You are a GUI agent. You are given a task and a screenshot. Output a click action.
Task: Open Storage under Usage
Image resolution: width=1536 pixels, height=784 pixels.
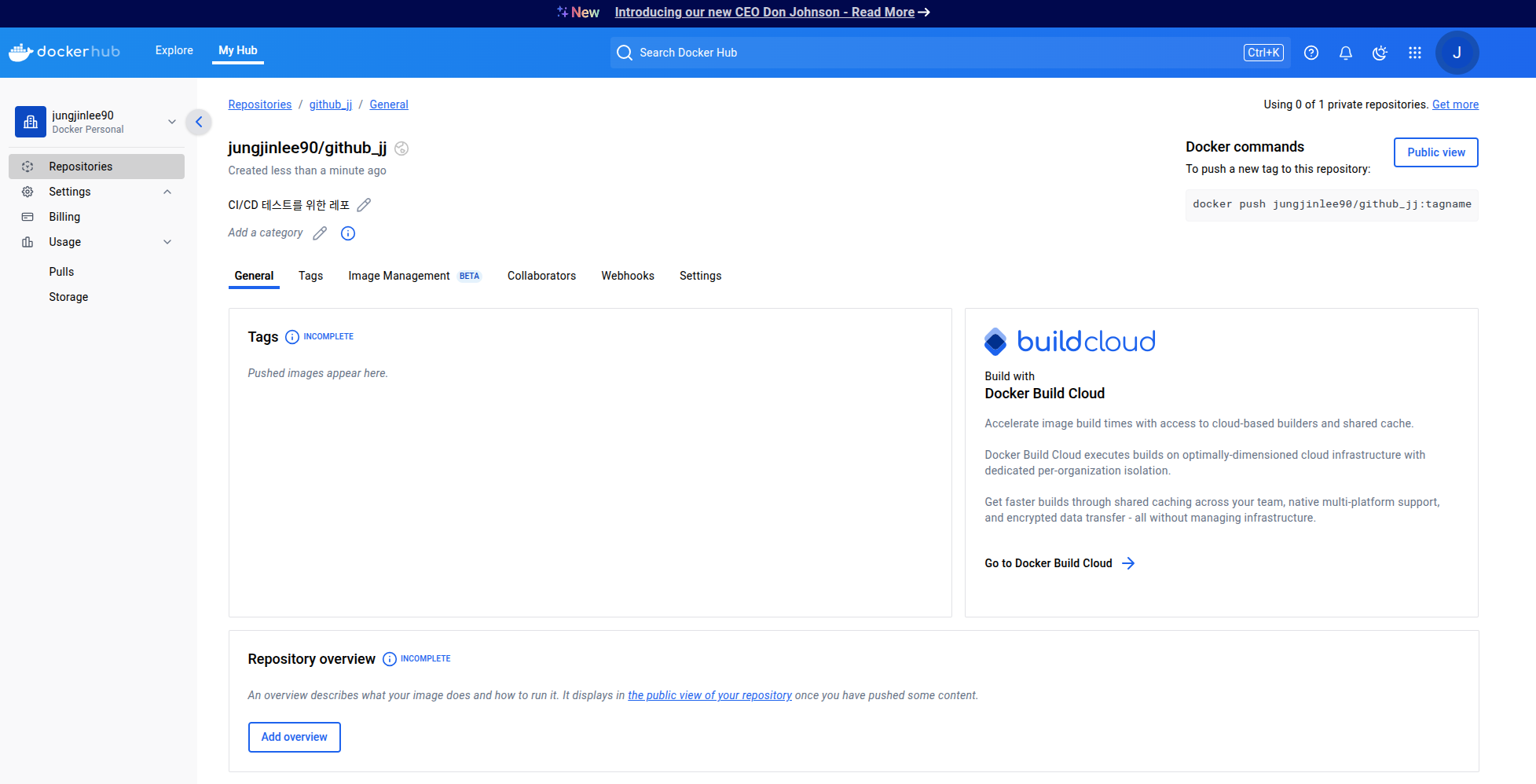(x=68, y=297)
